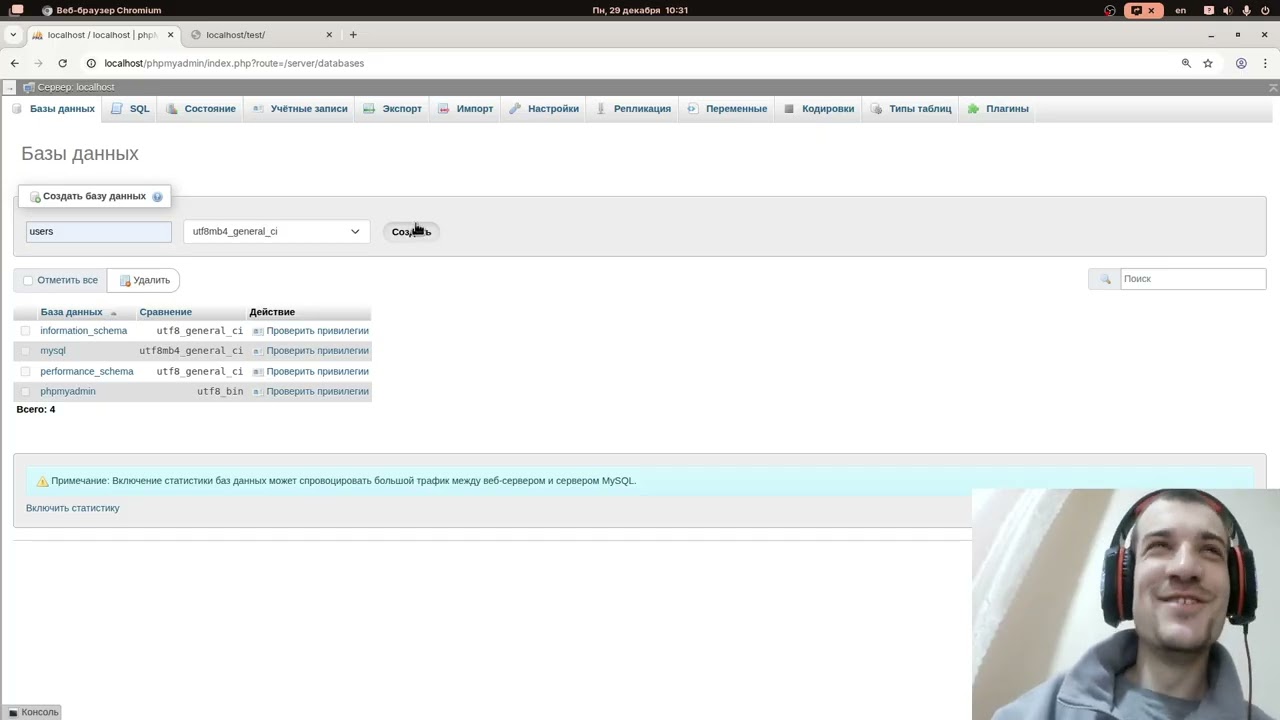The height and width of the screenshot is (720, 1280).
Task: Open the mysql database
Action: [x=53, y=351]
